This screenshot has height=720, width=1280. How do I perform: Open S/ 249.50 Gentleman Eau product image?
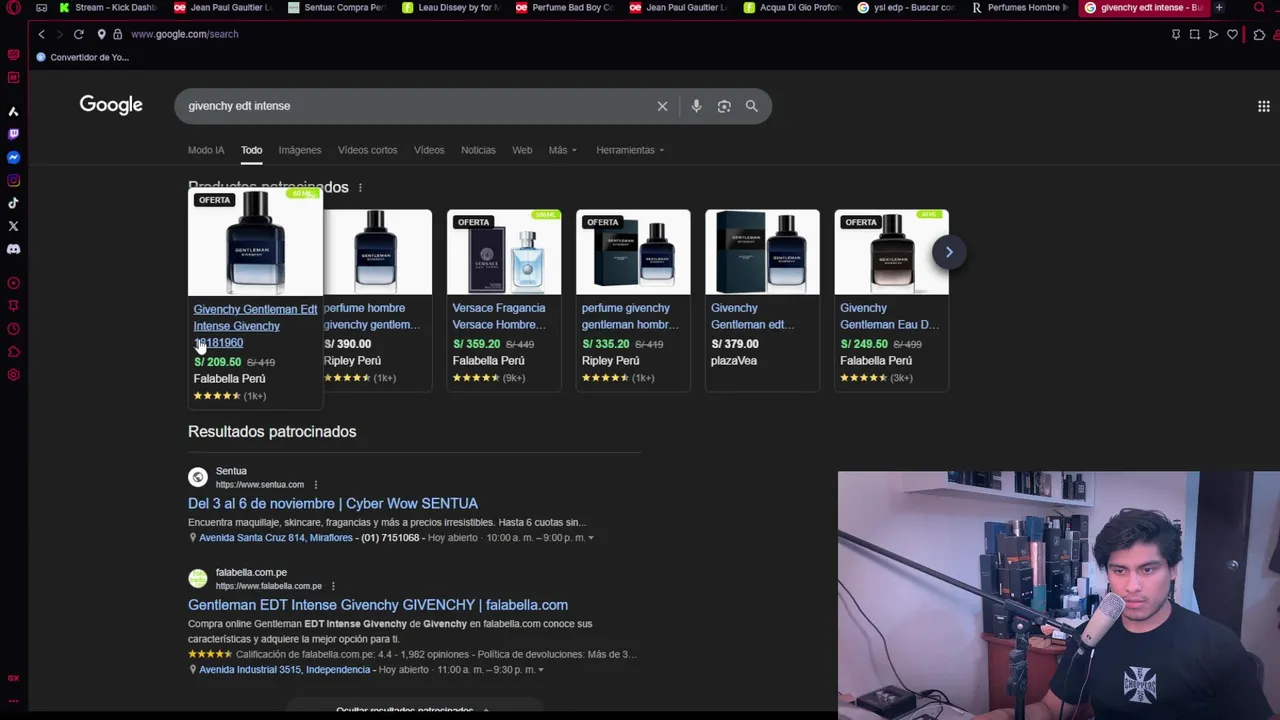point(891,252)
